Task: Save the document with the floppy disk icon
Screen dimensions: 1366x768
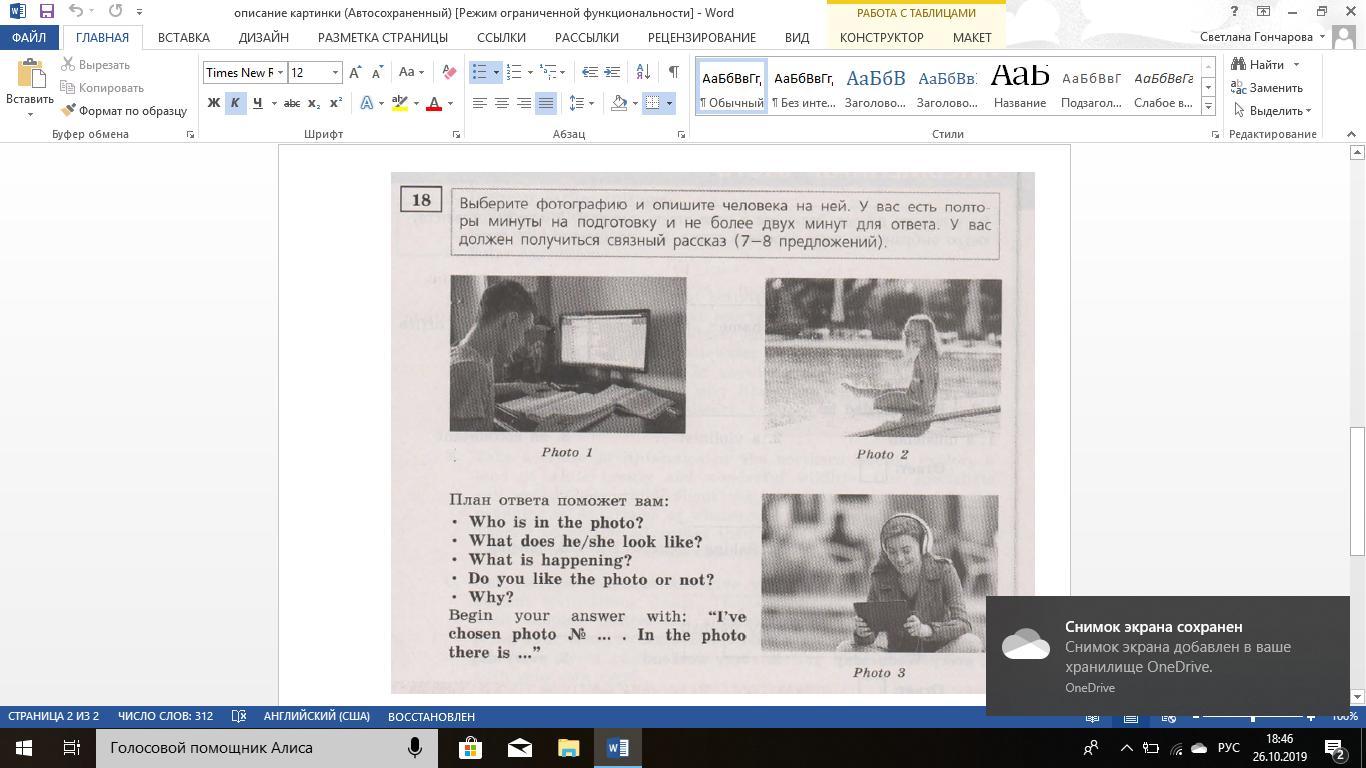Action: click(x=46, y=12)
